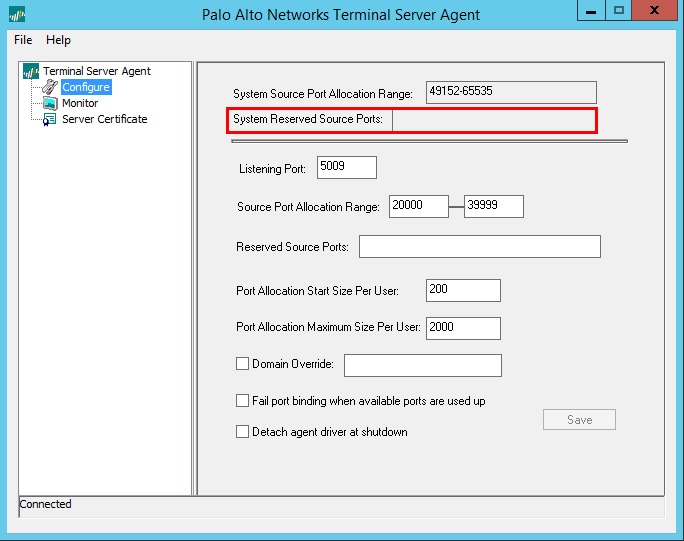This screenshot has width=684, height=541.
Task: Select the Server Certificate tree item
Action: [x=105, y=119]
